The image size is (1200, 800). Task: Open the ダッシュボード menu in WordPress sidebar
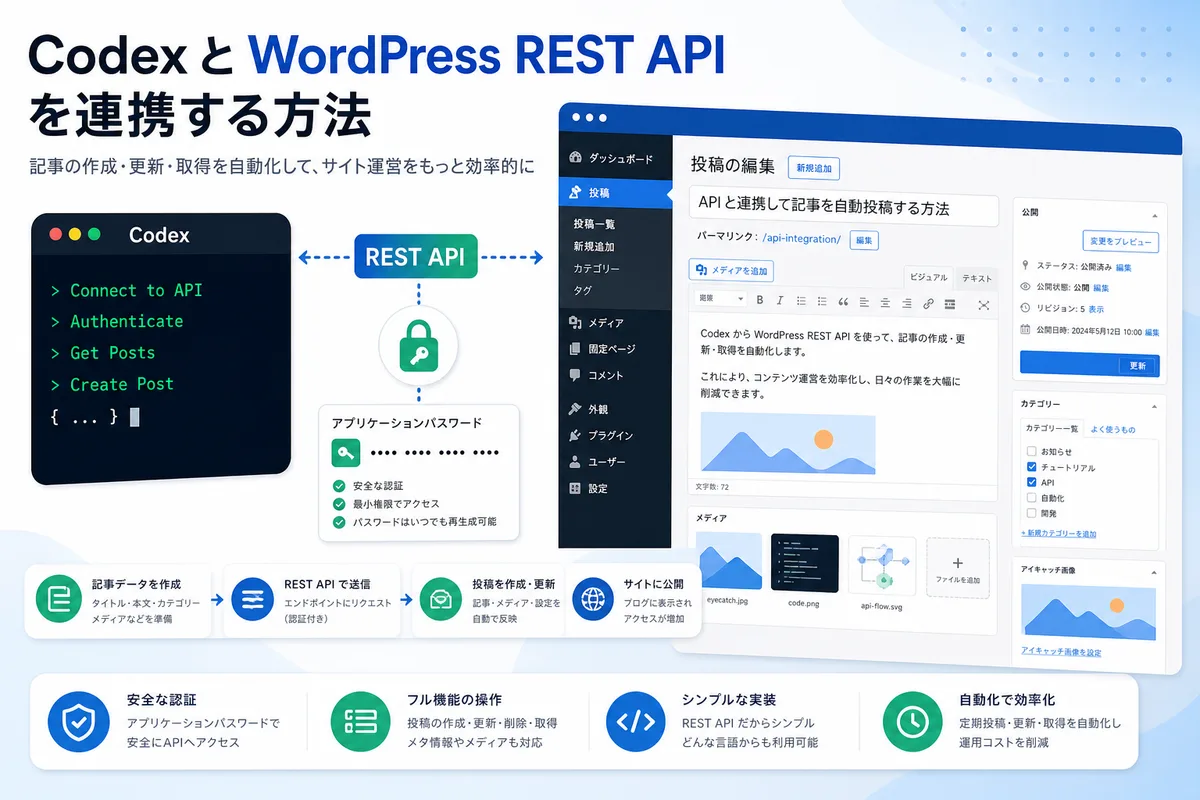pos(612,158)
